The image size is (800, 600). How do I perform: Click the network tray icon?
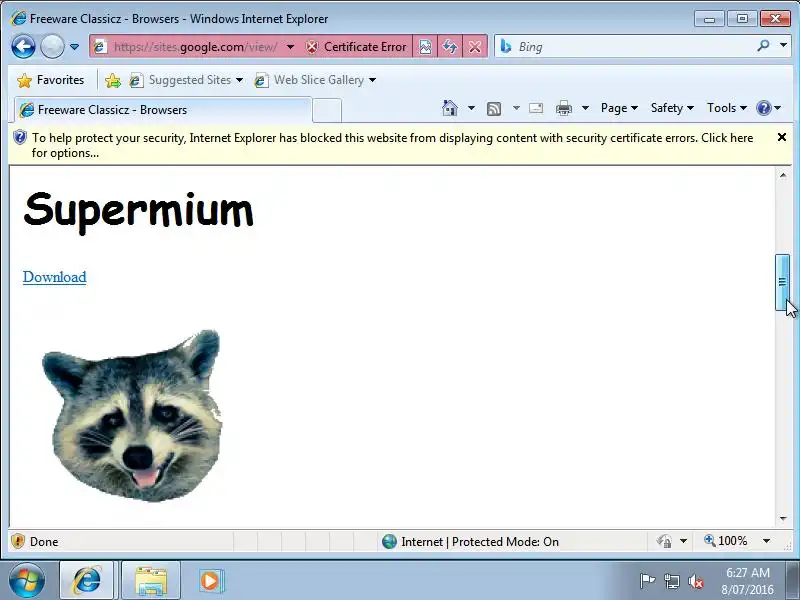(x=672, y=581)
